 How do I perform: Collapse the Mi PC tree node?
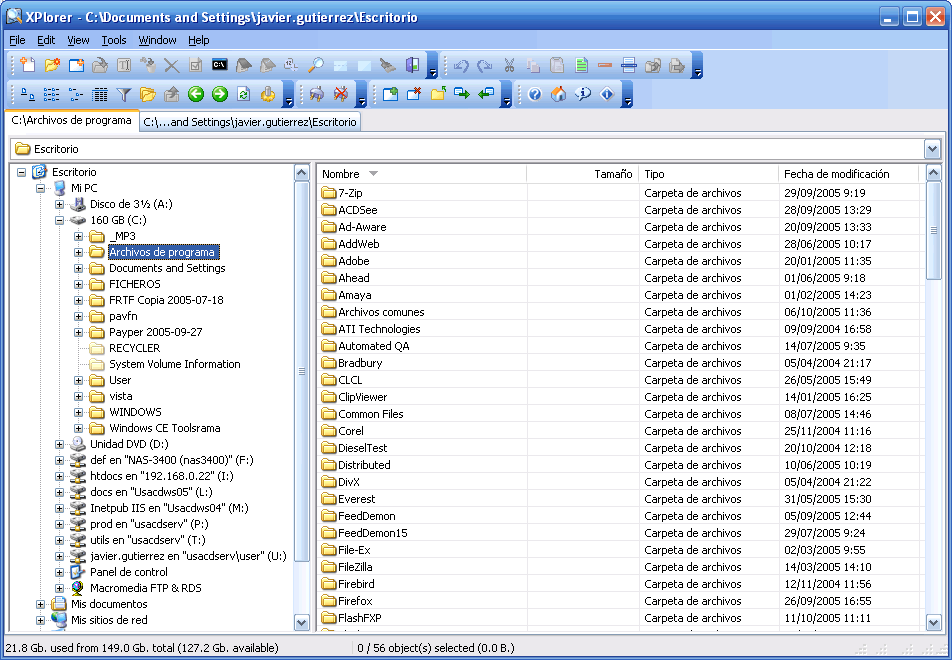pos(41,188)
